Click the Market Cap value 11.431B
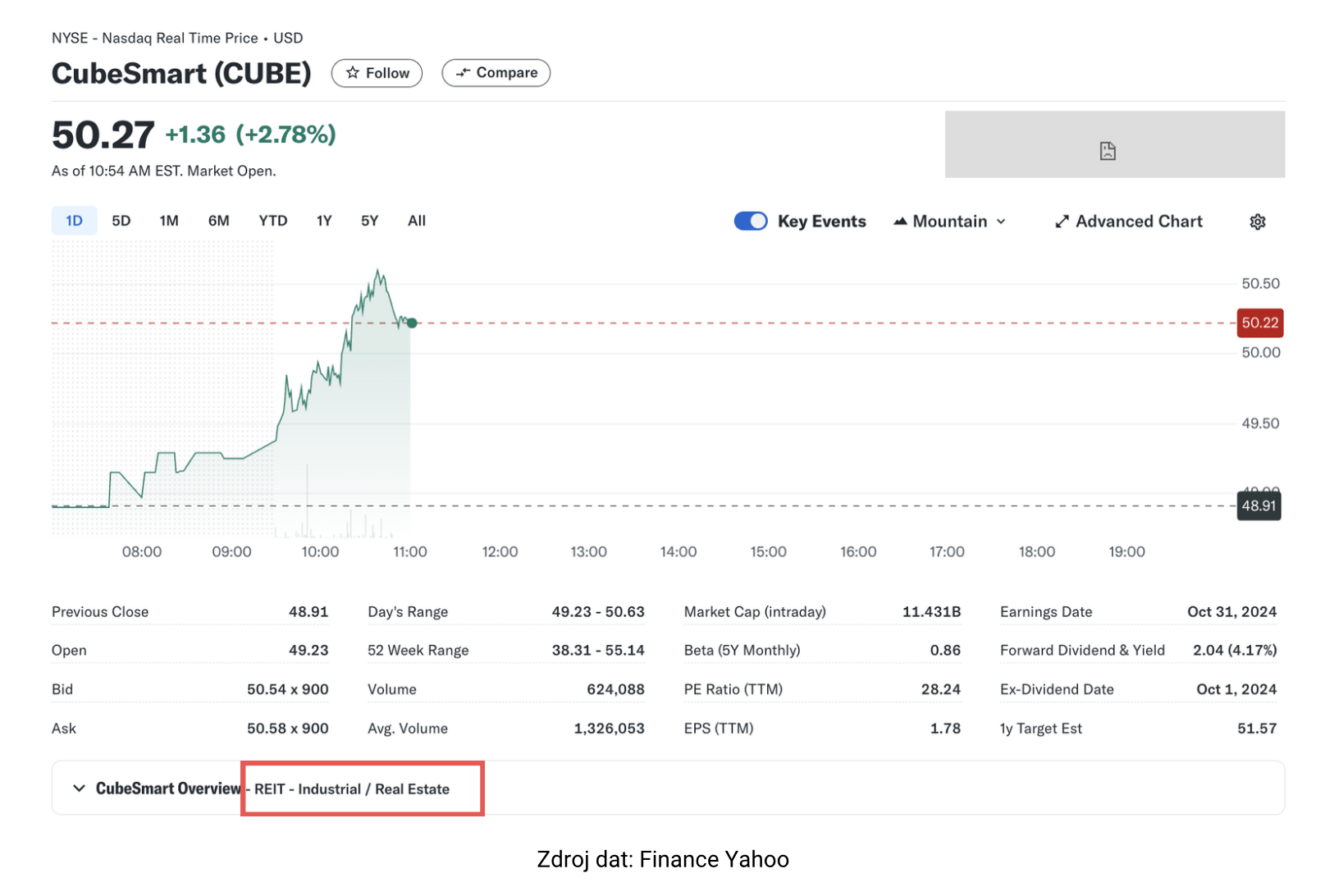This screenshot has width=1334, height=896. [x=932, y=612]
